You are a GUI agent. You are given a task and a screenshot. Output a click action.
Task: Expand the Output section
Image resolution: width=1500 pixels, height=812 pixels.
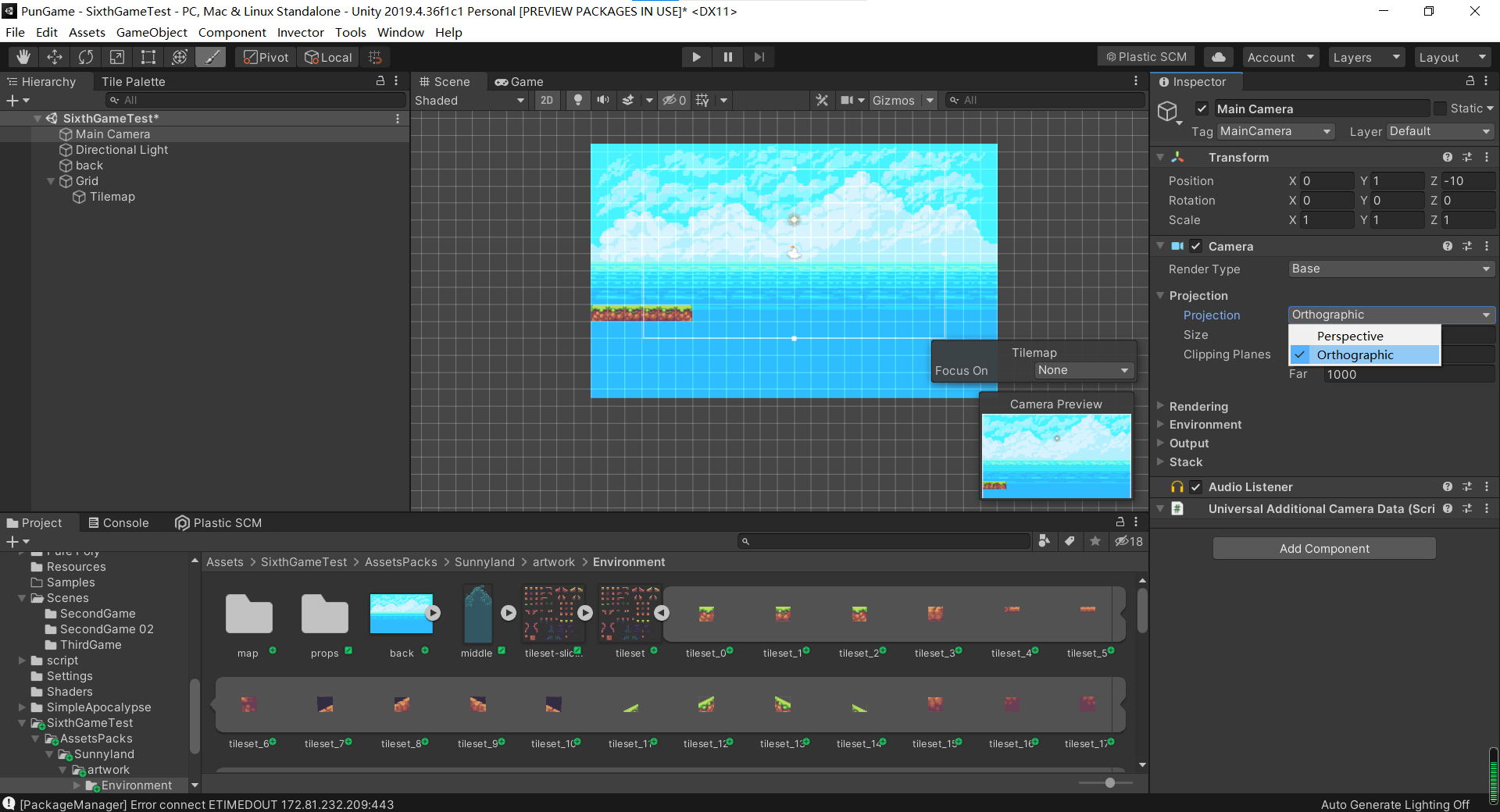coord(1188,443)
